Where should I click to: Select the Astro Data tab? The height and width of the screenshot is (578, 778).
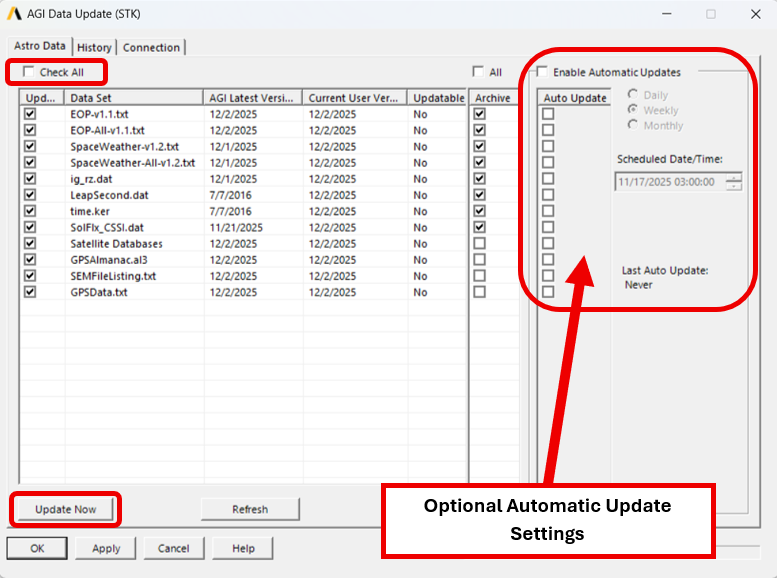pos(40,46)
